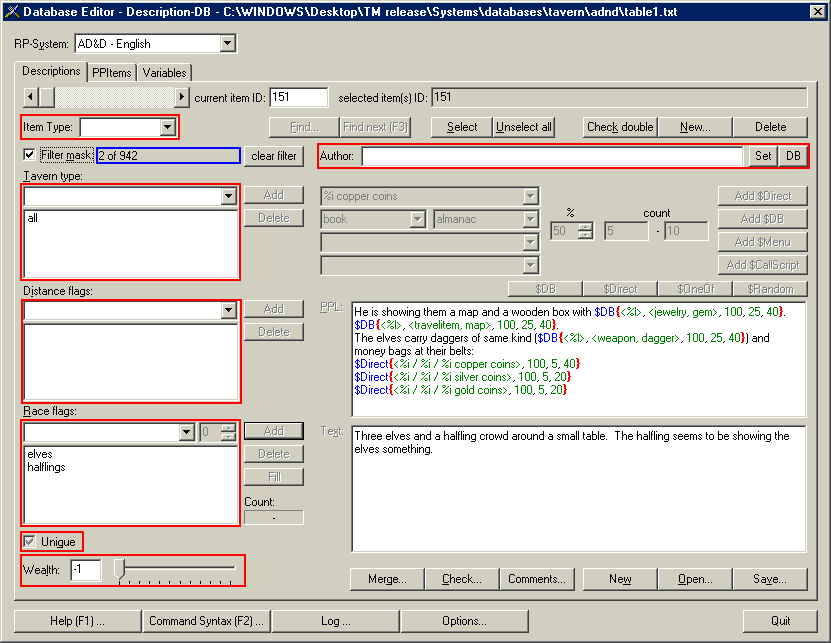Switch to the Variables tab
831x643 pixels.
click(164, 73)
